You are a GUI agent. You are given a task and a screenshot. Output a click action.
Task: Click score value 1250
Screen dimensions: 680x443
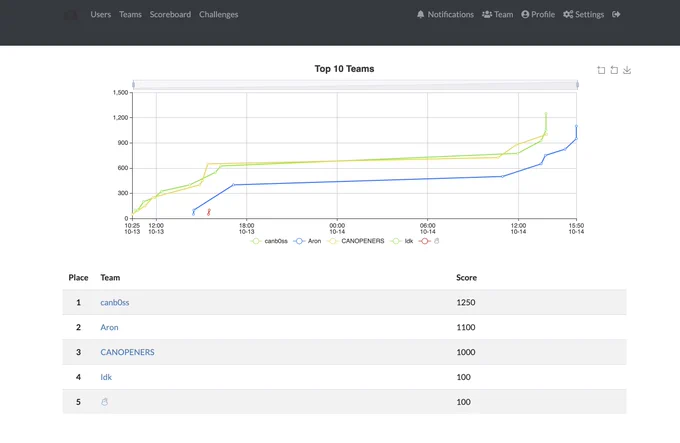[466, 303]
